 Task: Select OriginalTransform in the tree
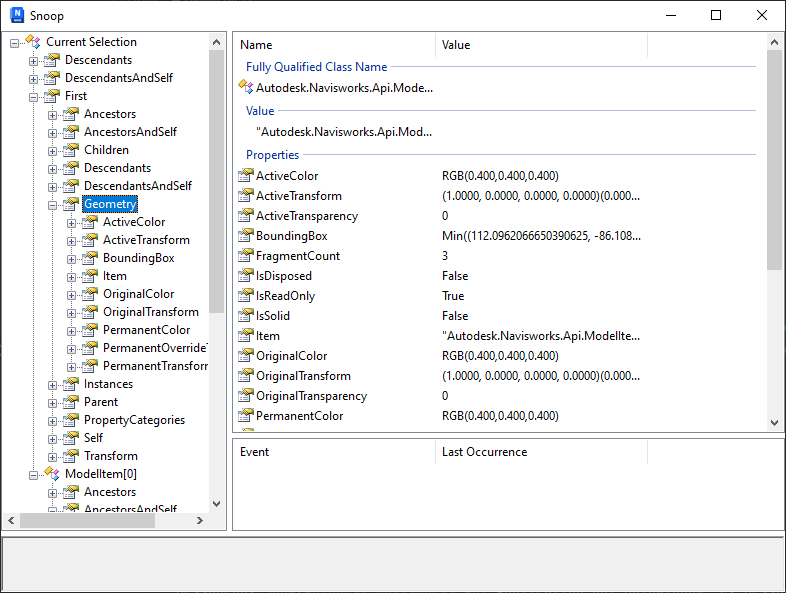[x=151, y=312]
